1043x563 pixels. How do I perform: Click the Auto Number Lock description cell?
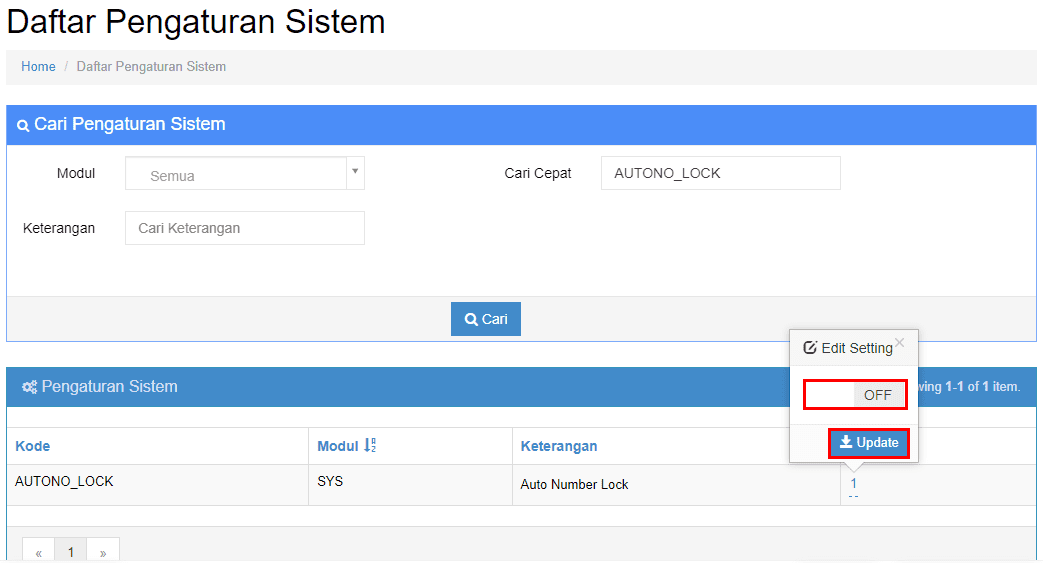574,484
